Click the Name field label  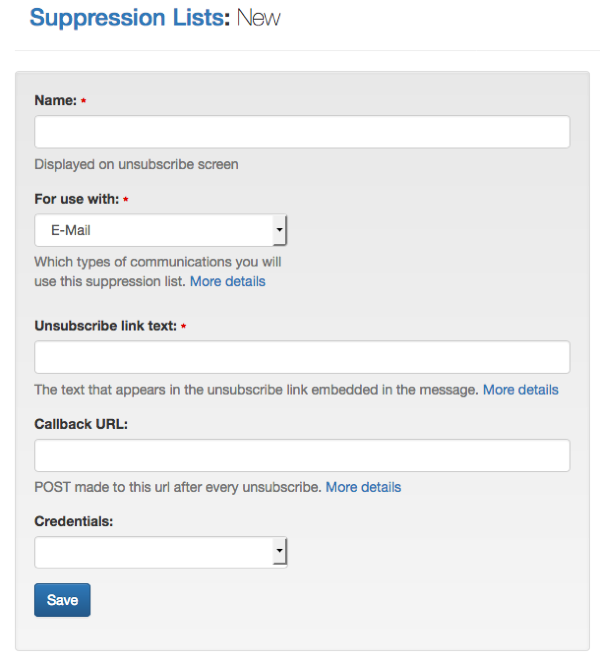[x=55, y=100]
